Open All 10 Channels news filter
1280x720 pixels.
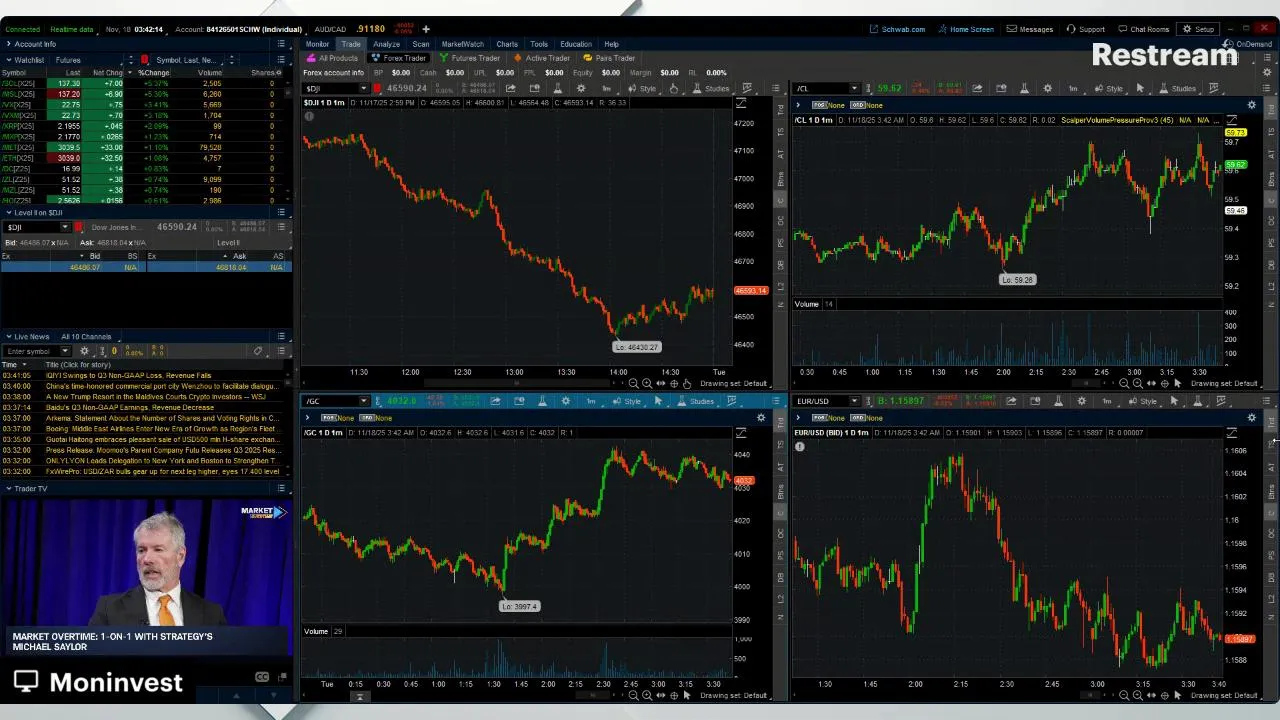[89, 336]
